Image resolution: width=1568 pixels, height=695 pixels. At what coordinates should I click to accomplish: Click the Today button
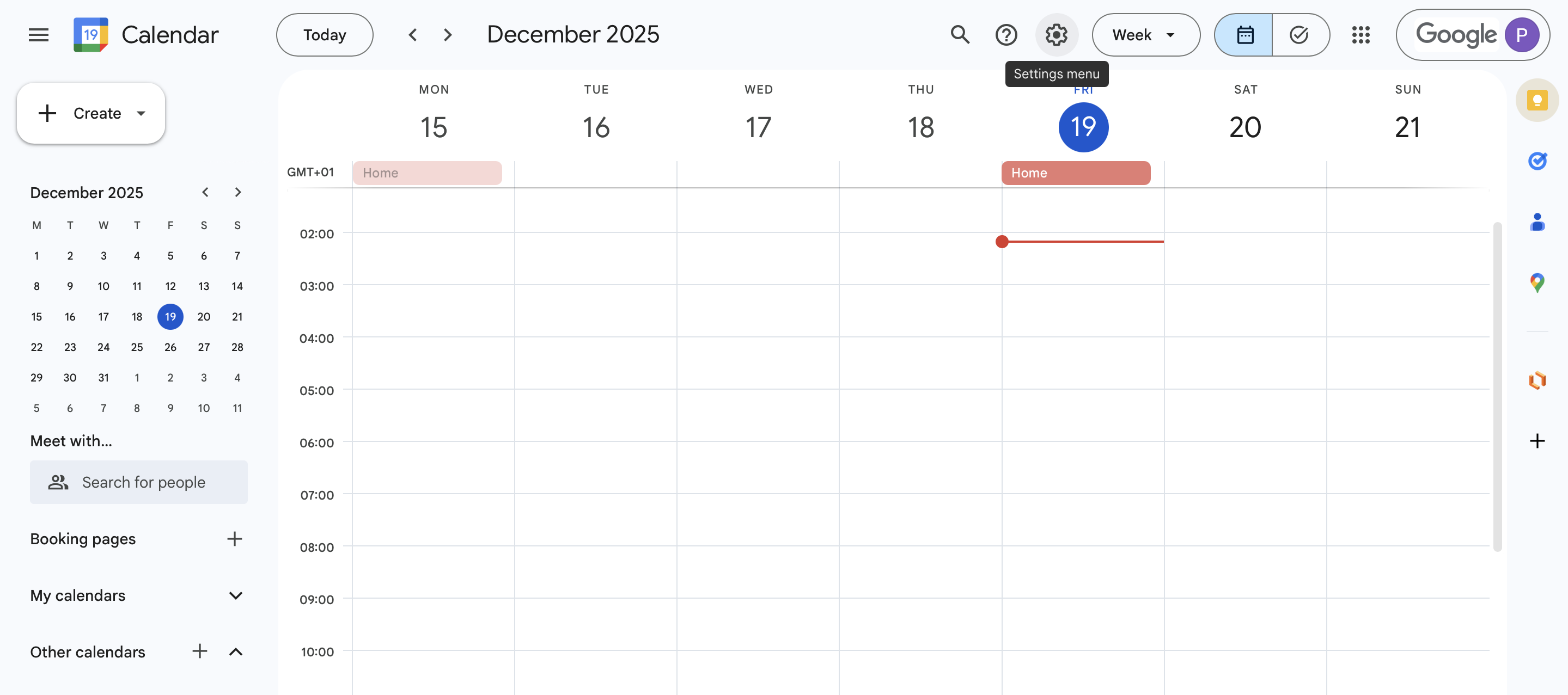click(x=324, y=35)
